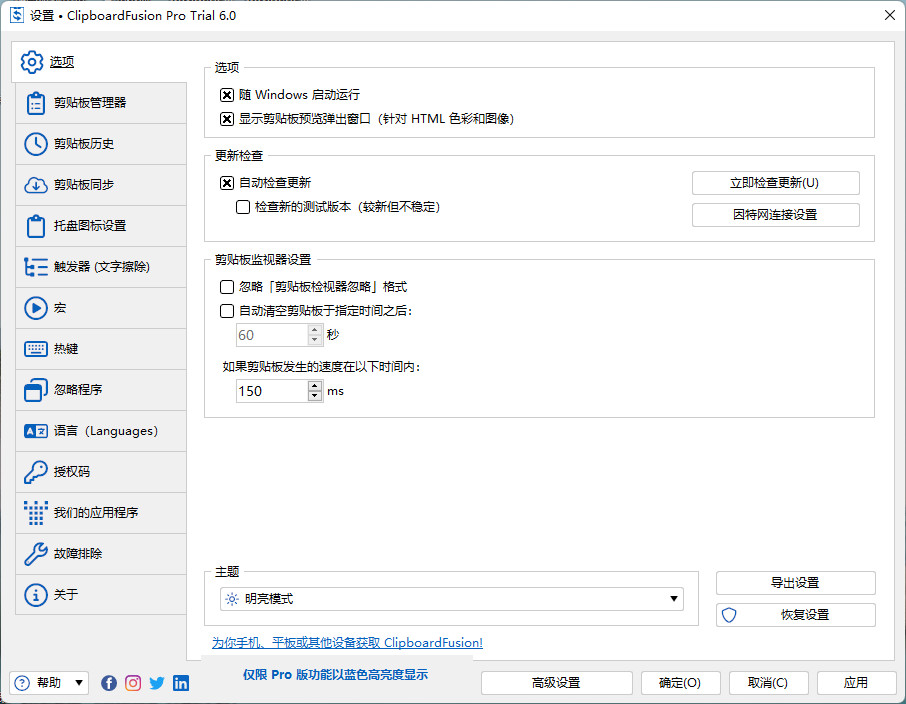Screen dimensions: 906x704
Task: Click the tree icon for 触发器 (文字擦除)
Action: pos(36,267)
